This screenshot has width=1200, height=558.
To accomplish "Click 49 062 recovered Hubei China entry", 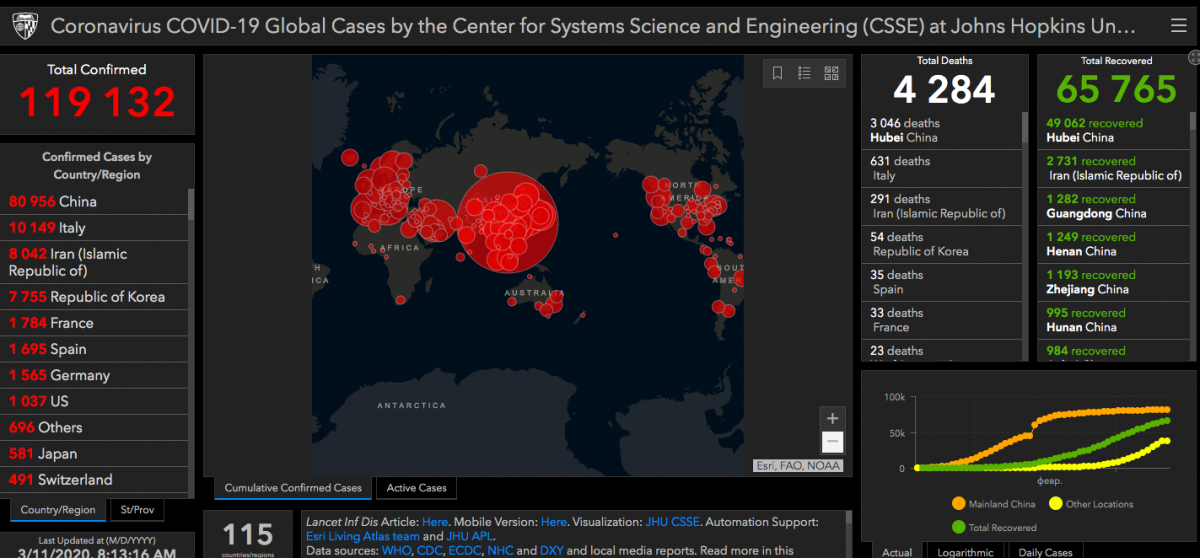I will tap(1114, 130).
